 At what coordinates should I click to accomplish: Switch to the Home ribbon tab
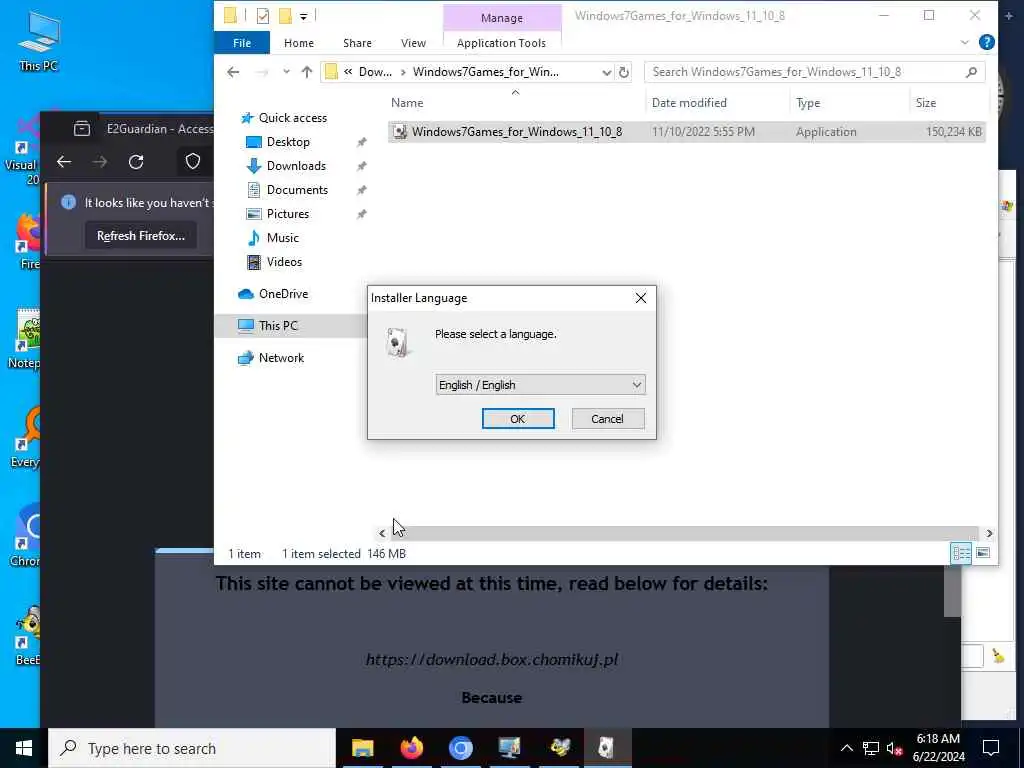(x=298, y=43)
